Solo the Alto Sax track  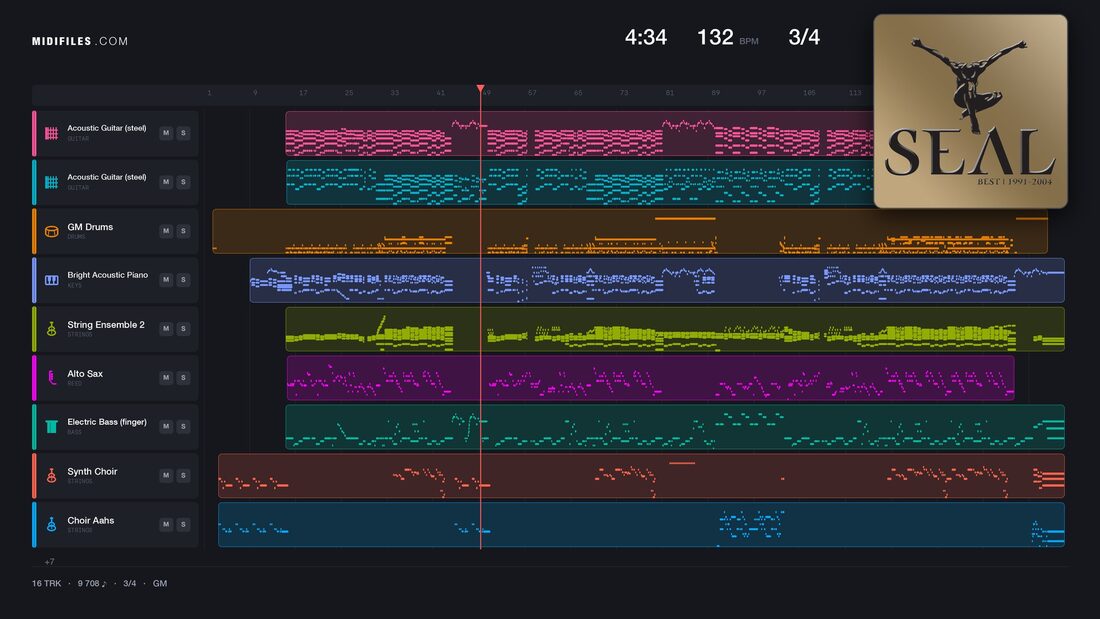point(183,378)
